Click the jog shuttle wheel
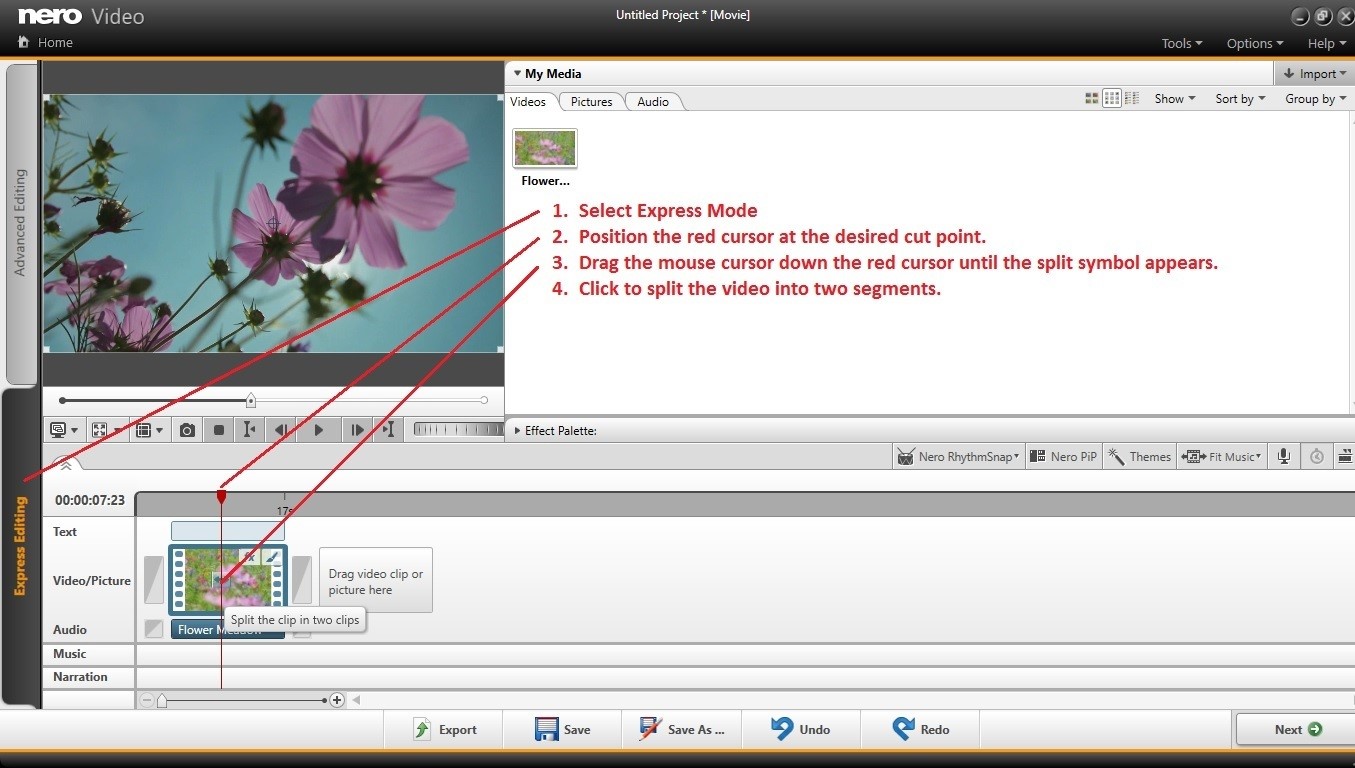Viewport: 1355px width, 768px height. (x=458, y=430)
